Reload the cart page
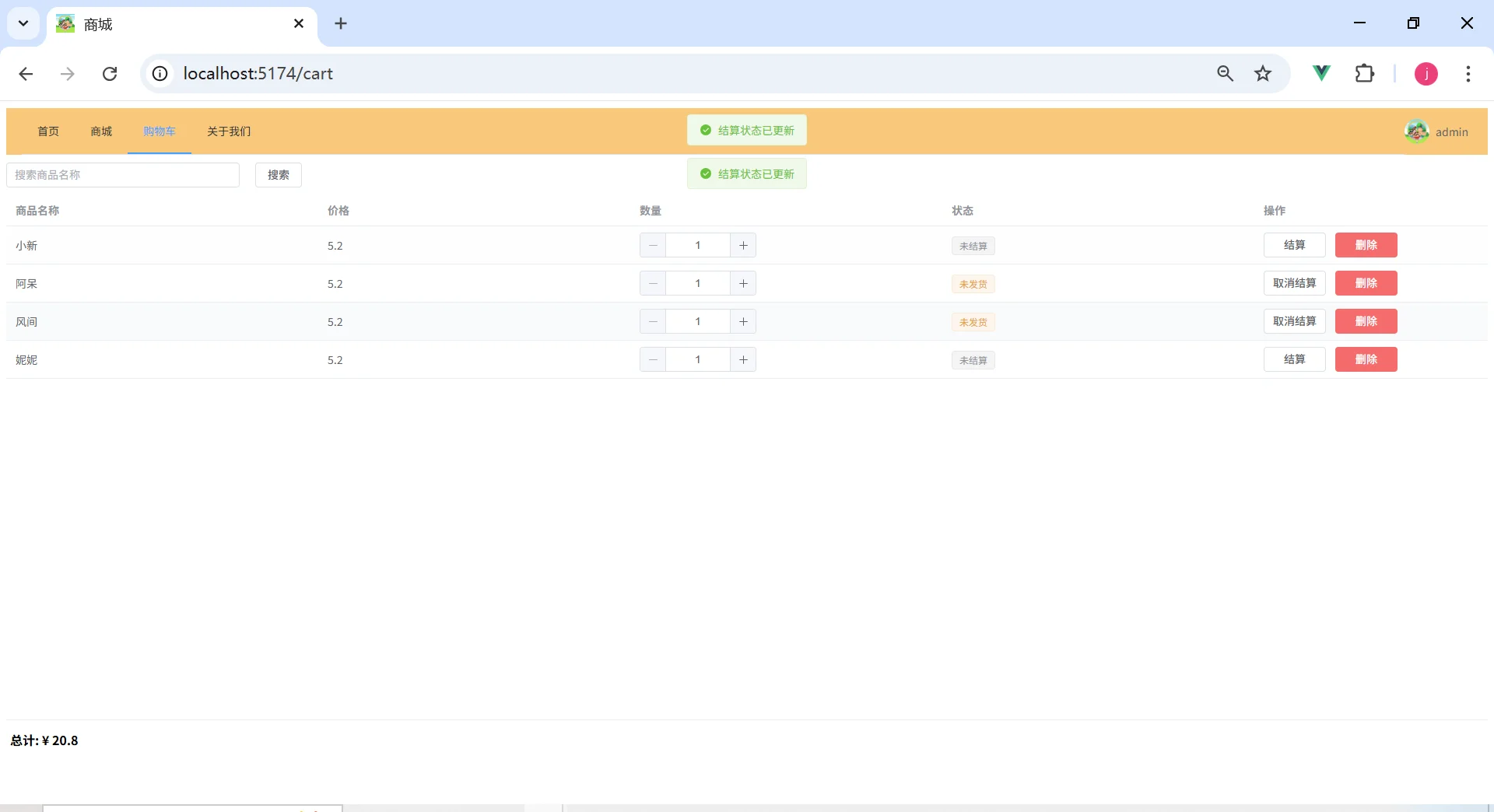 (x=110, y=74)
